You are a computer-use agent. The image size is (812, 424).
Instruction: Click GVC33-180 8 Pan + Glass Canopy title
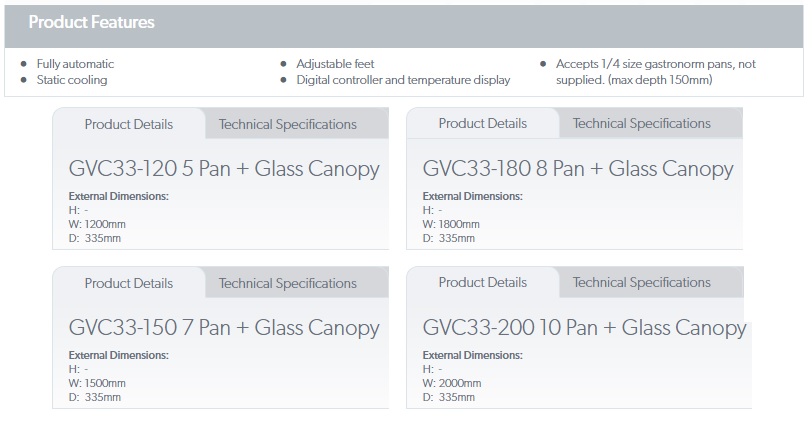(x=578, y=169)
